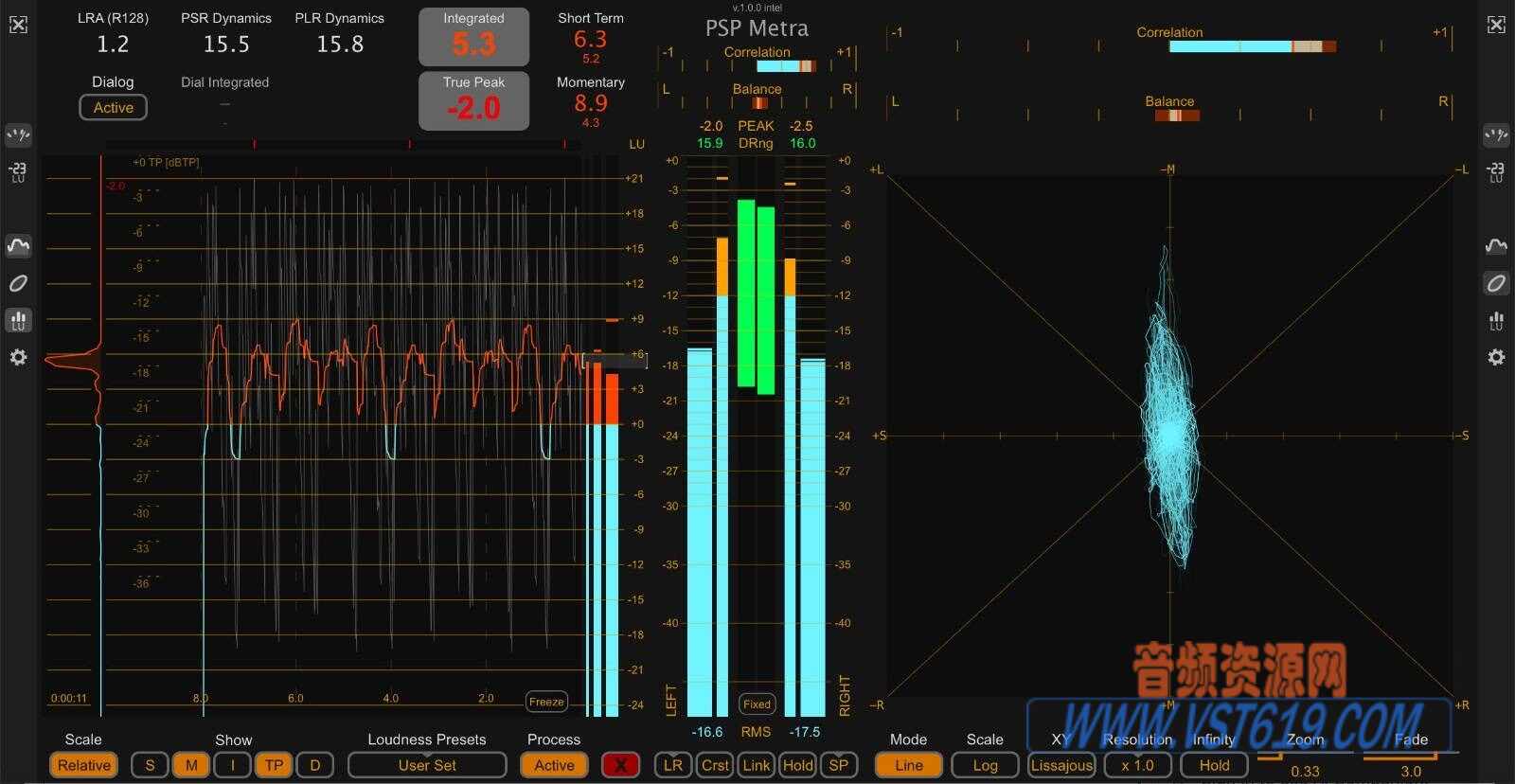The image size is (1515, 784).
Task: Click the SP button
Action: pos(839,765)
